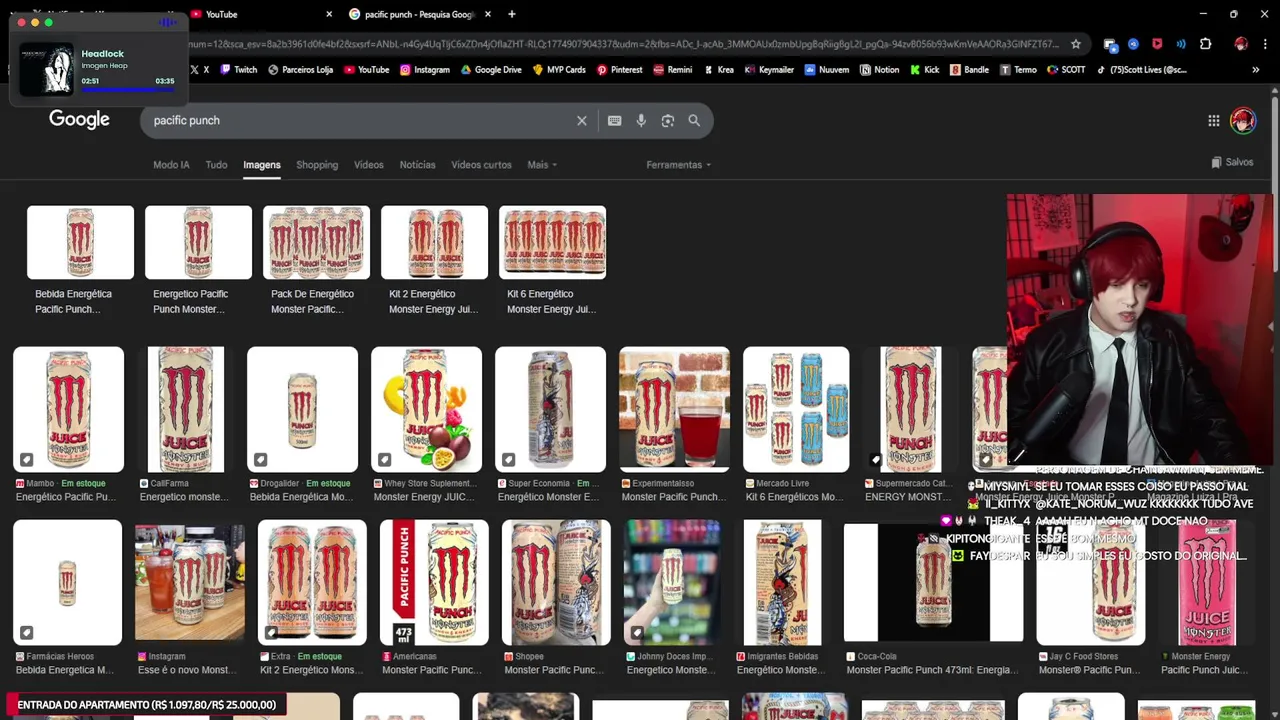
Task: Open the MYP Cards bookmark
Action: coord(559,70)
